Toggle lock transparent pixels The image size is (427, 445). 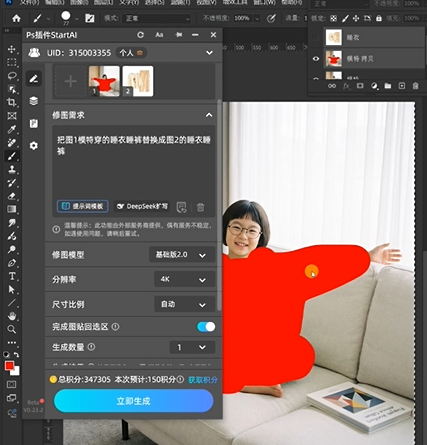pos(333,18)
